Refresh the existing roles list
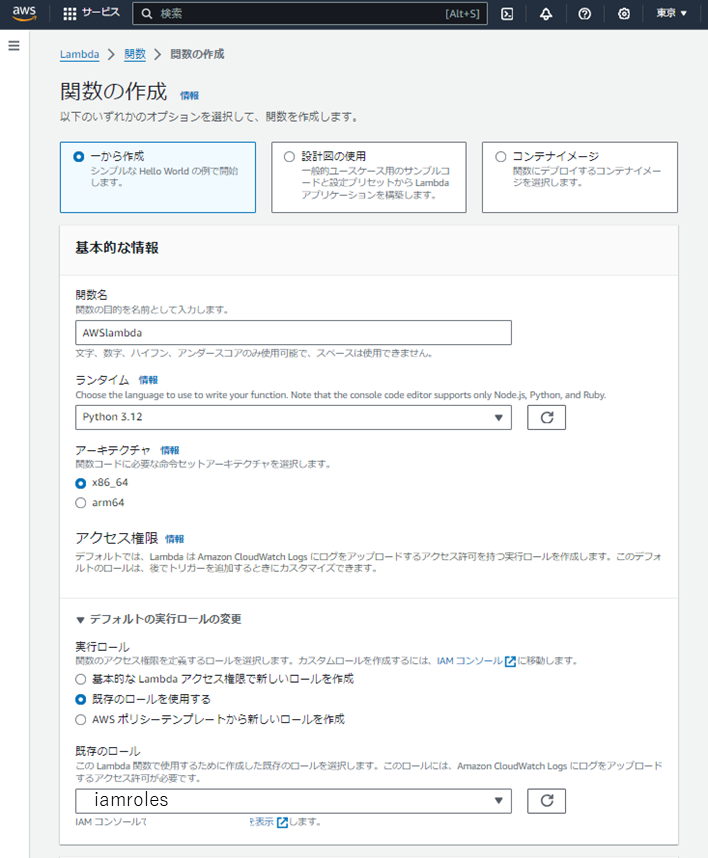The image size is (708, 858). point(546,801)
